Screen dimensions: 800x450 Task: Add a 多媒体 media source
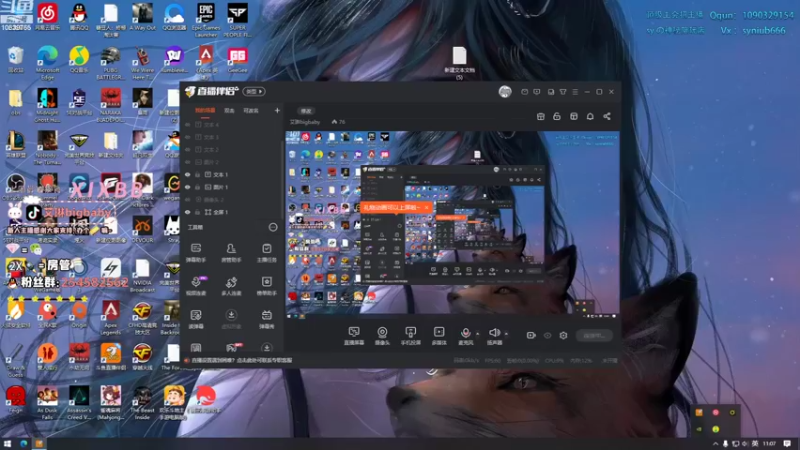(439, 336)
